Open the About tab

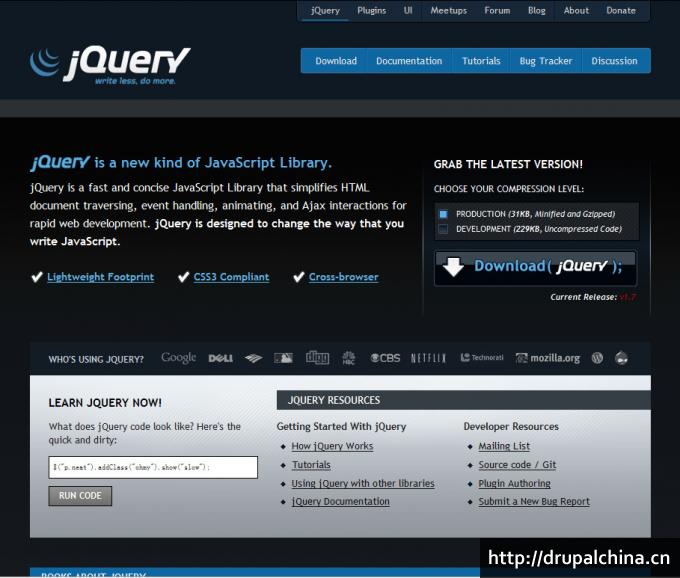tap(576, 10)
